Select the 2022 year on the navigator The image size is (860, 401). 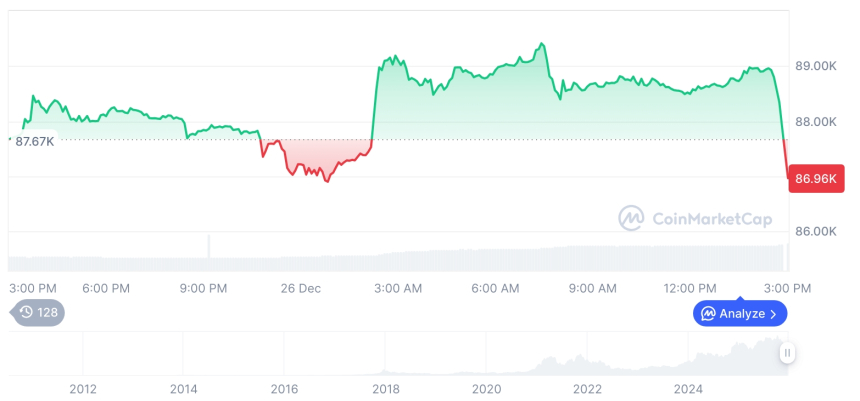587,389
